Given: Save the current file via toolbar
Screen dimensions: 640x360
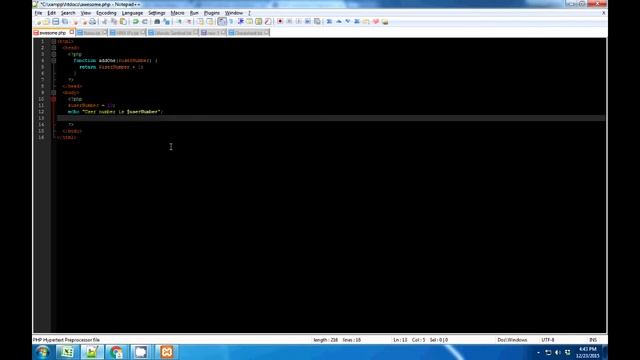Looking at the screenshot, I should point(56,22).
